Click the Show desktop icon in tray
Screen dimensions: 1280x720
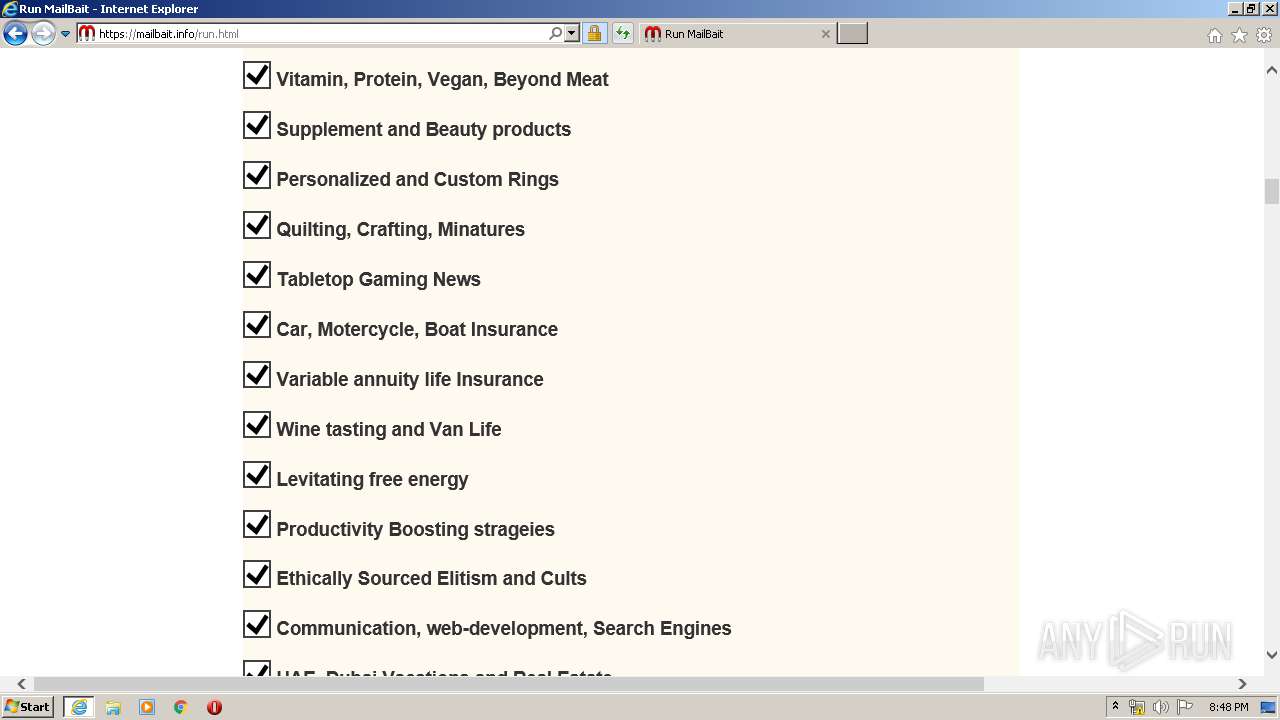pos(1268,707)
